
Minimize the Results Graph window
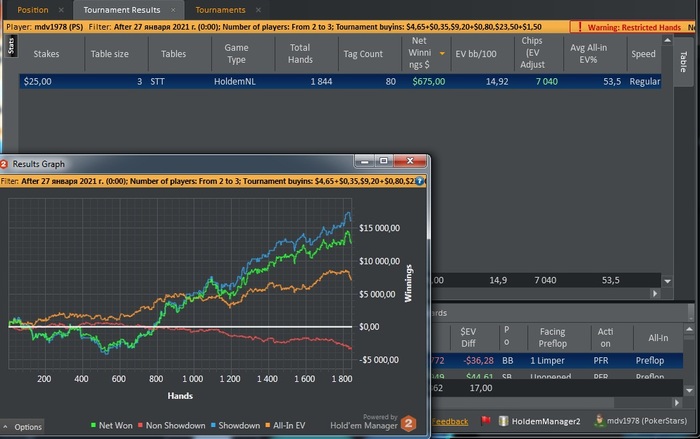365,161
